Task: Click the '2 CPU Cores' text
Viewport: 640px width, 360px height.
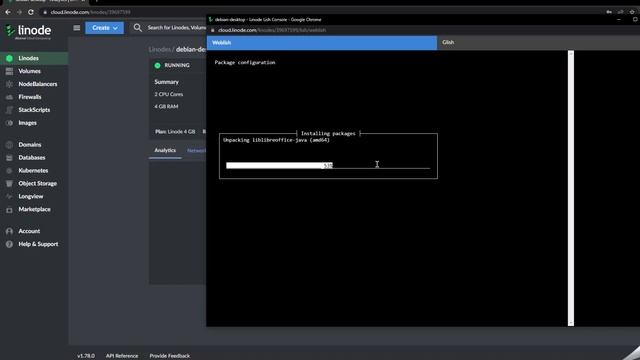Action: [x=169, y=94]
